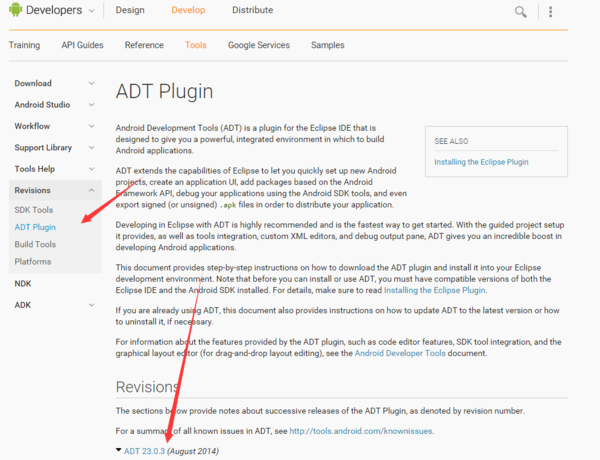Open Installing the Eclipse Plugin in See Also
Image resolution: width=600 pixels, height=460 pixels.
tap(481, 162)
